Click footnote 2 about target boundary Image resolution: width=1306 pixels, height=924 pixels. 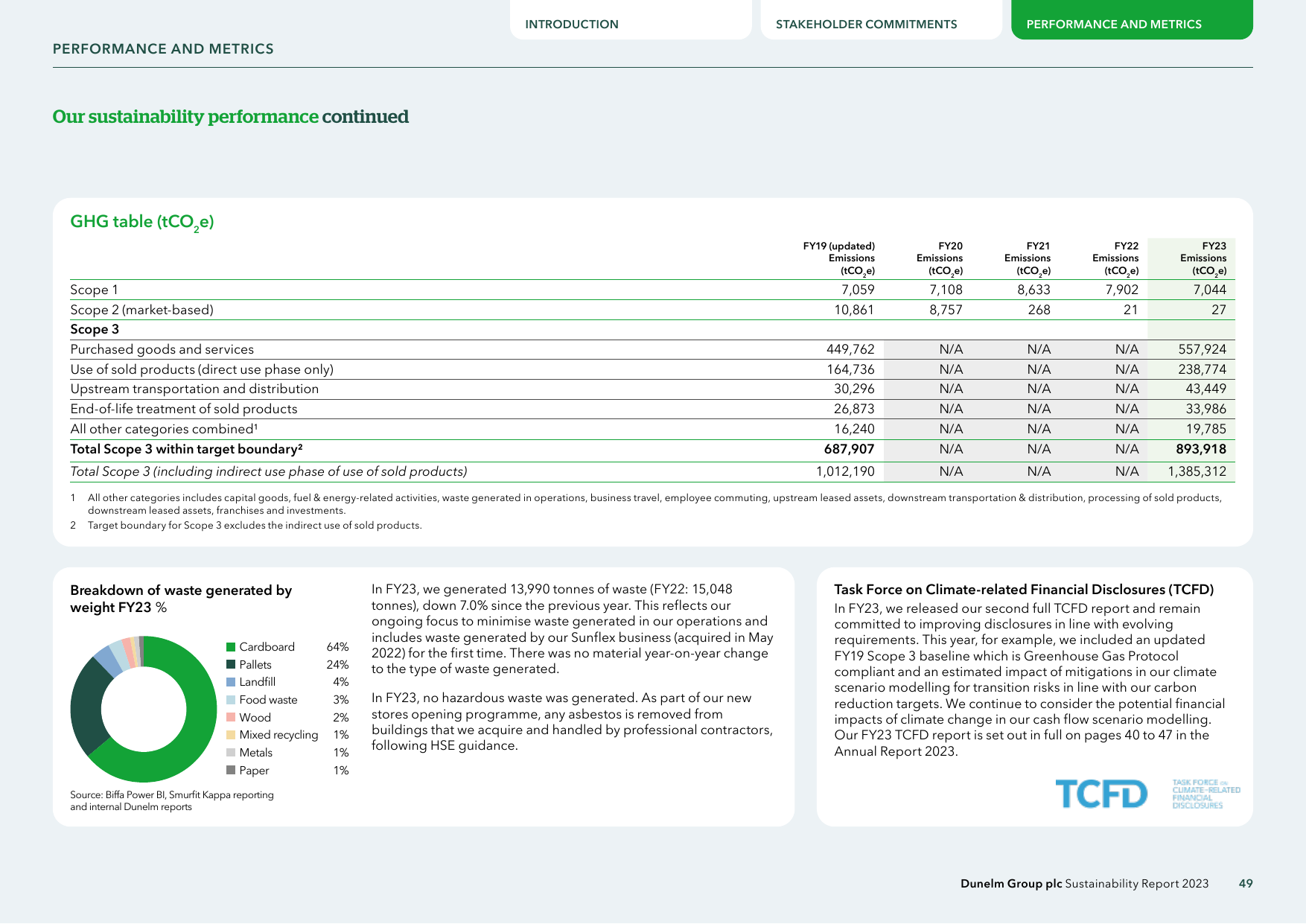pyautogui.click(x=246, y=526)
